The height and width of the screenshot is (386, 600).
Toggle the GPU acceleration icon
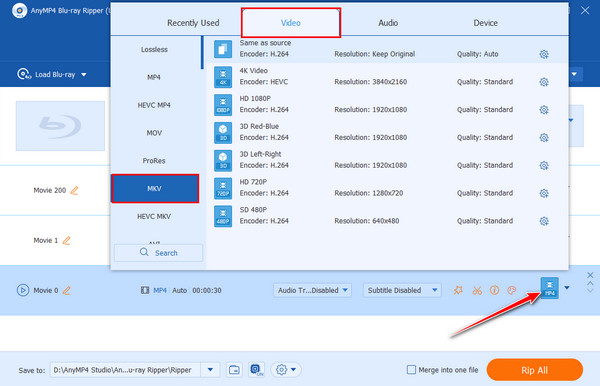point(256,370)
